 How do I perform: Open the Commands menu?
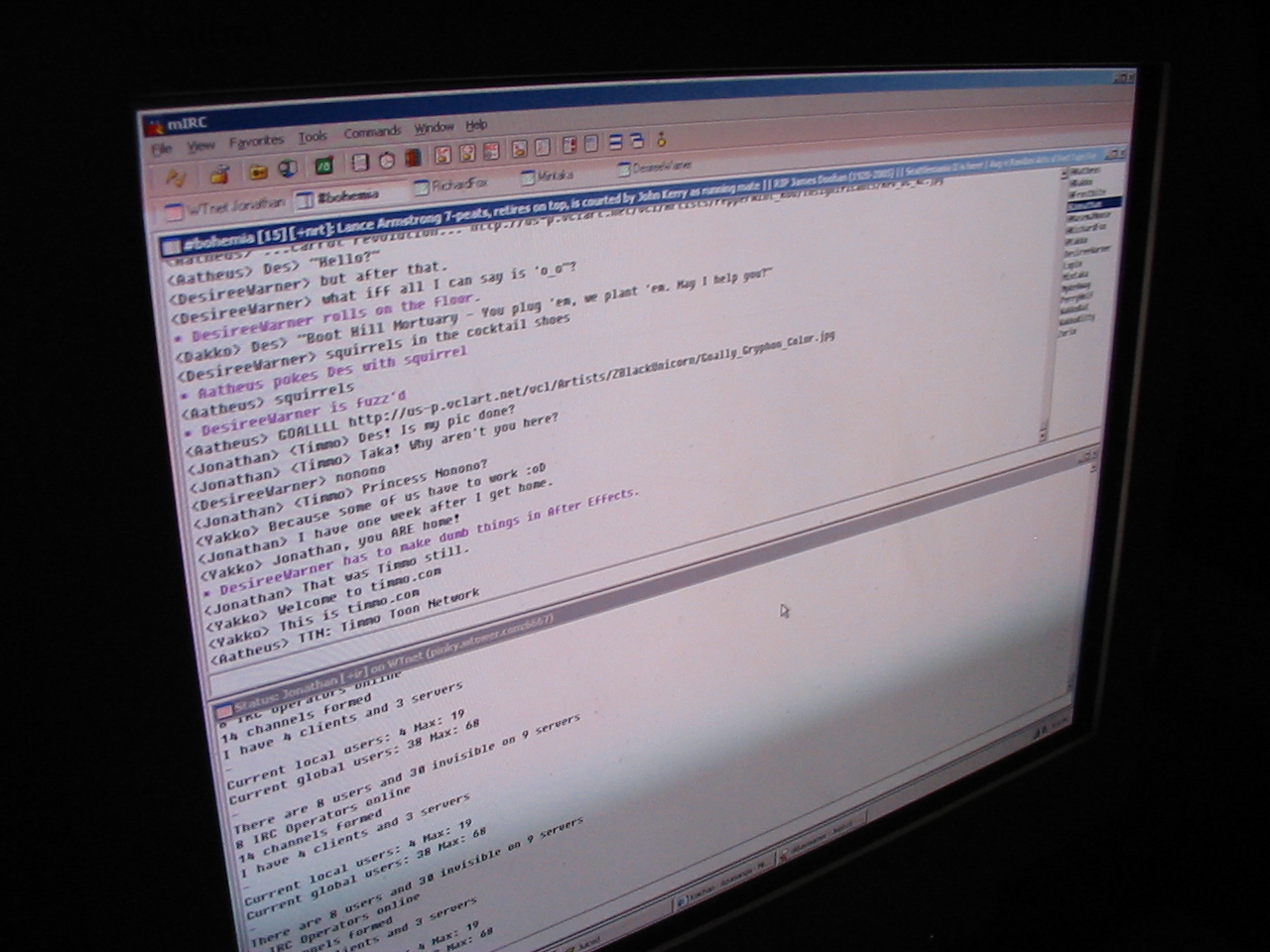pyautogui.click(x=372, y=133)
